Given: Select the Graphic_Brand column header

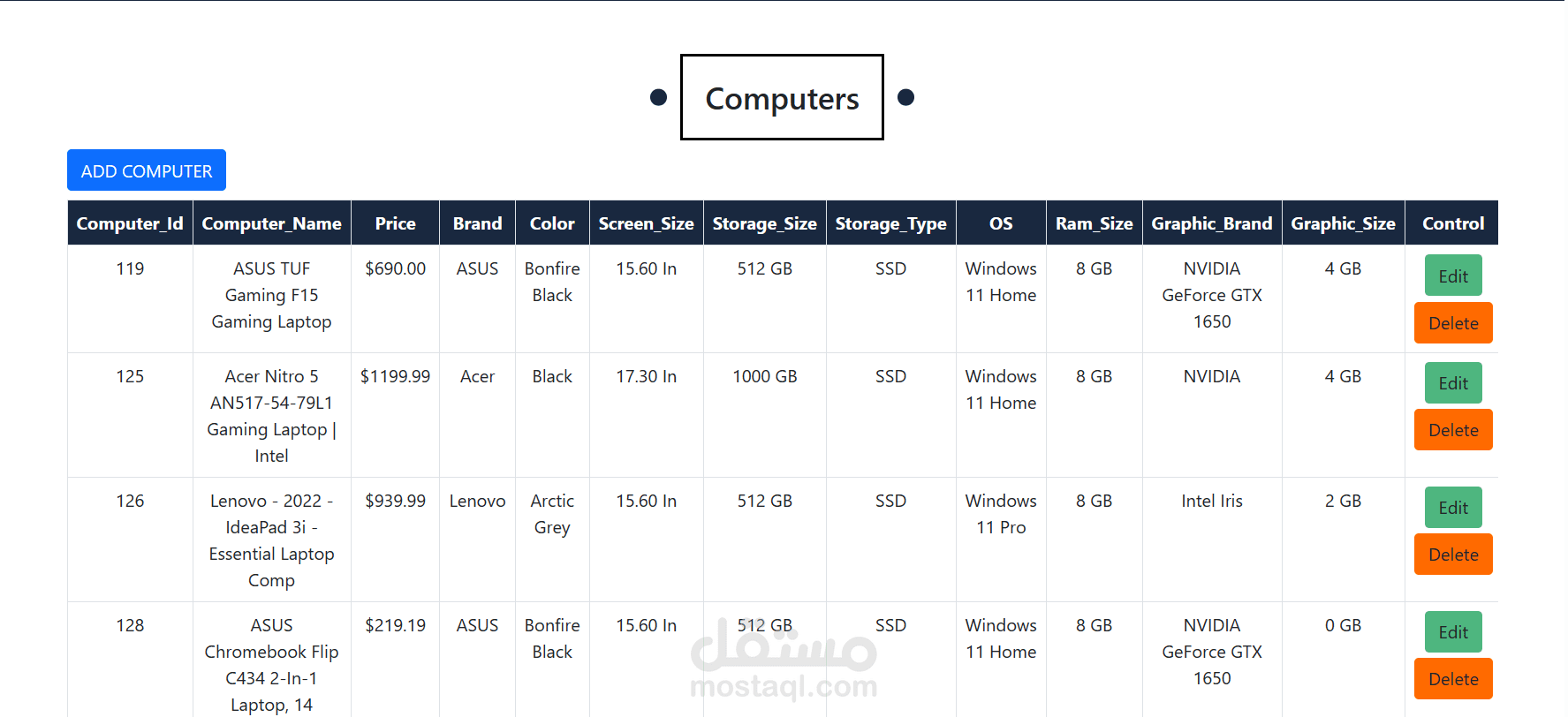Looking at the screenshot, I should click(x=1212, y=223).
